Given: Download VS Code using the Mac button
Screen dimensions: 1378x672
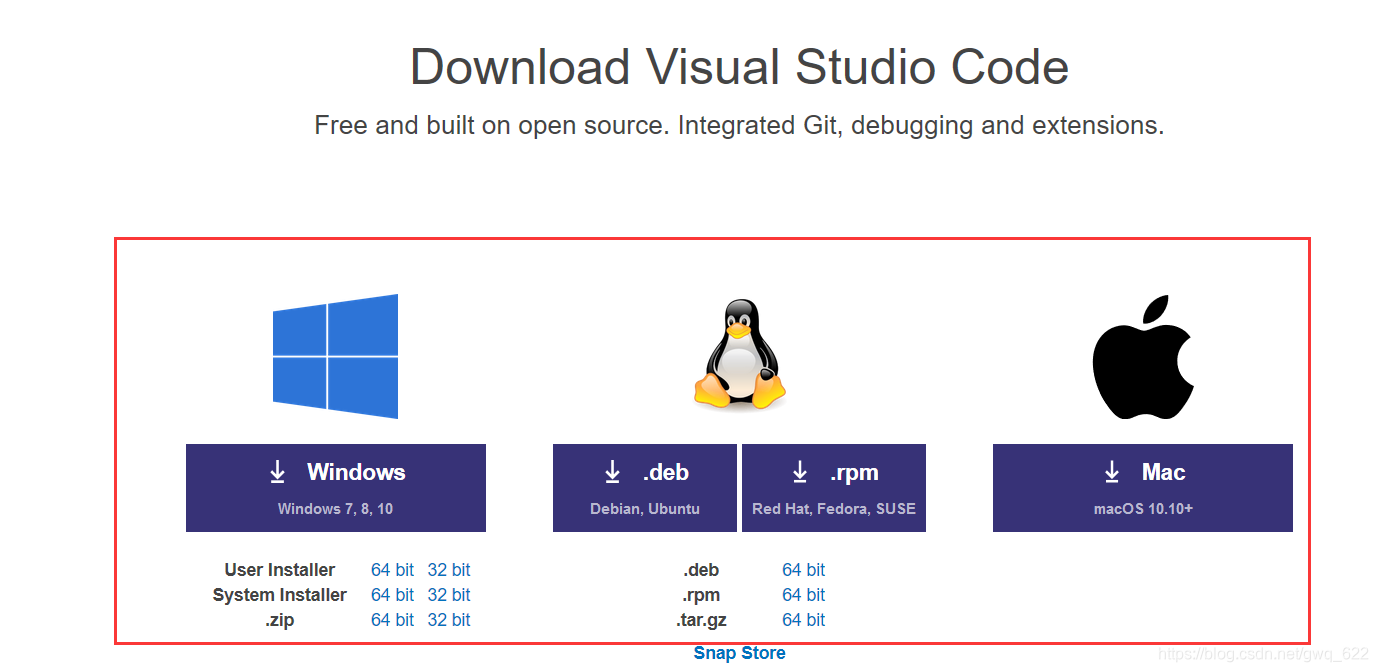Looking at the screenshot, I should (x=1143, y=488).
